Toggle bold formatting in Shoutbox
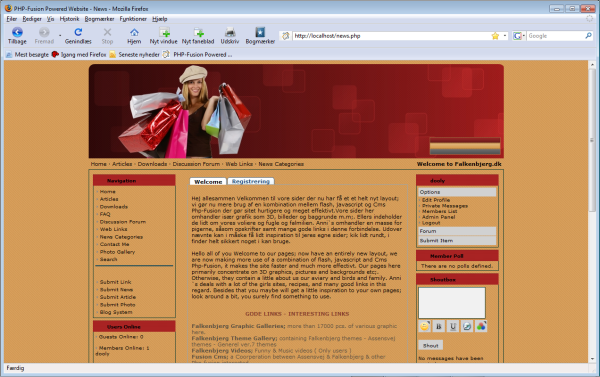 click(x=439, y=326)
